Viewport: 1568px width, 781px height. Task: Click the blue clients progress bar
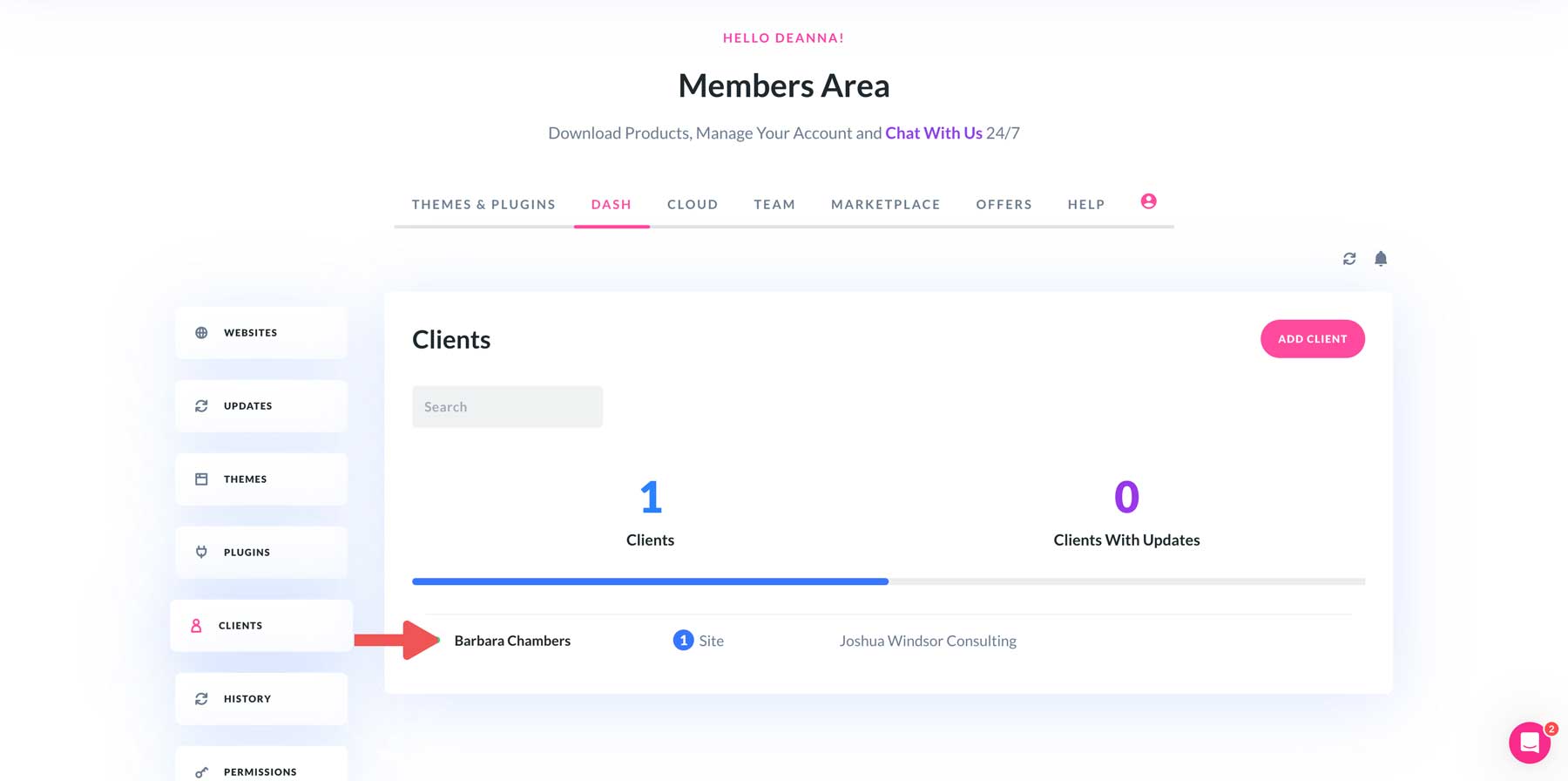click(x=650, y=581)
